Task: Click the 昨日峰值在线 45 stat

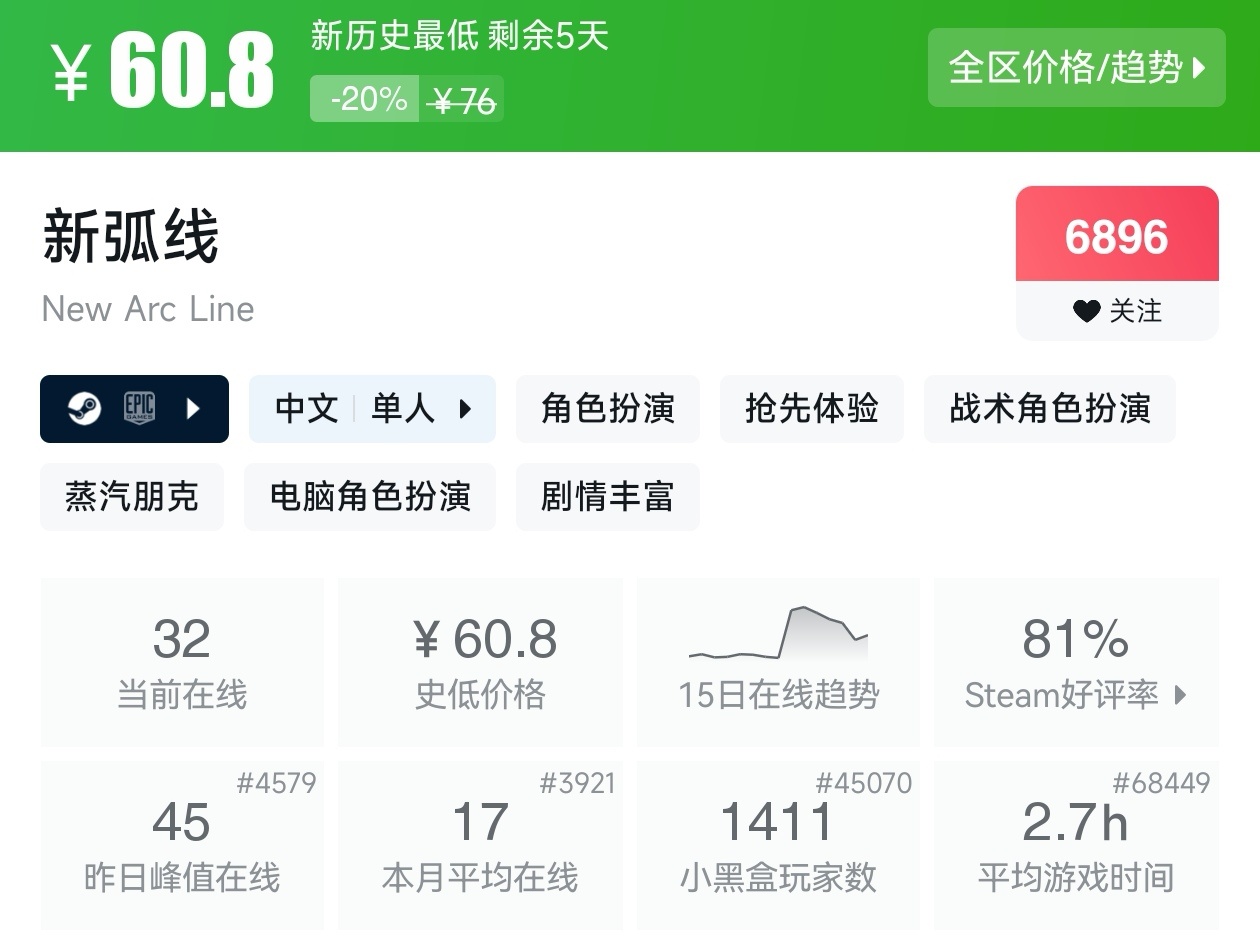Action: pos(182,845)
